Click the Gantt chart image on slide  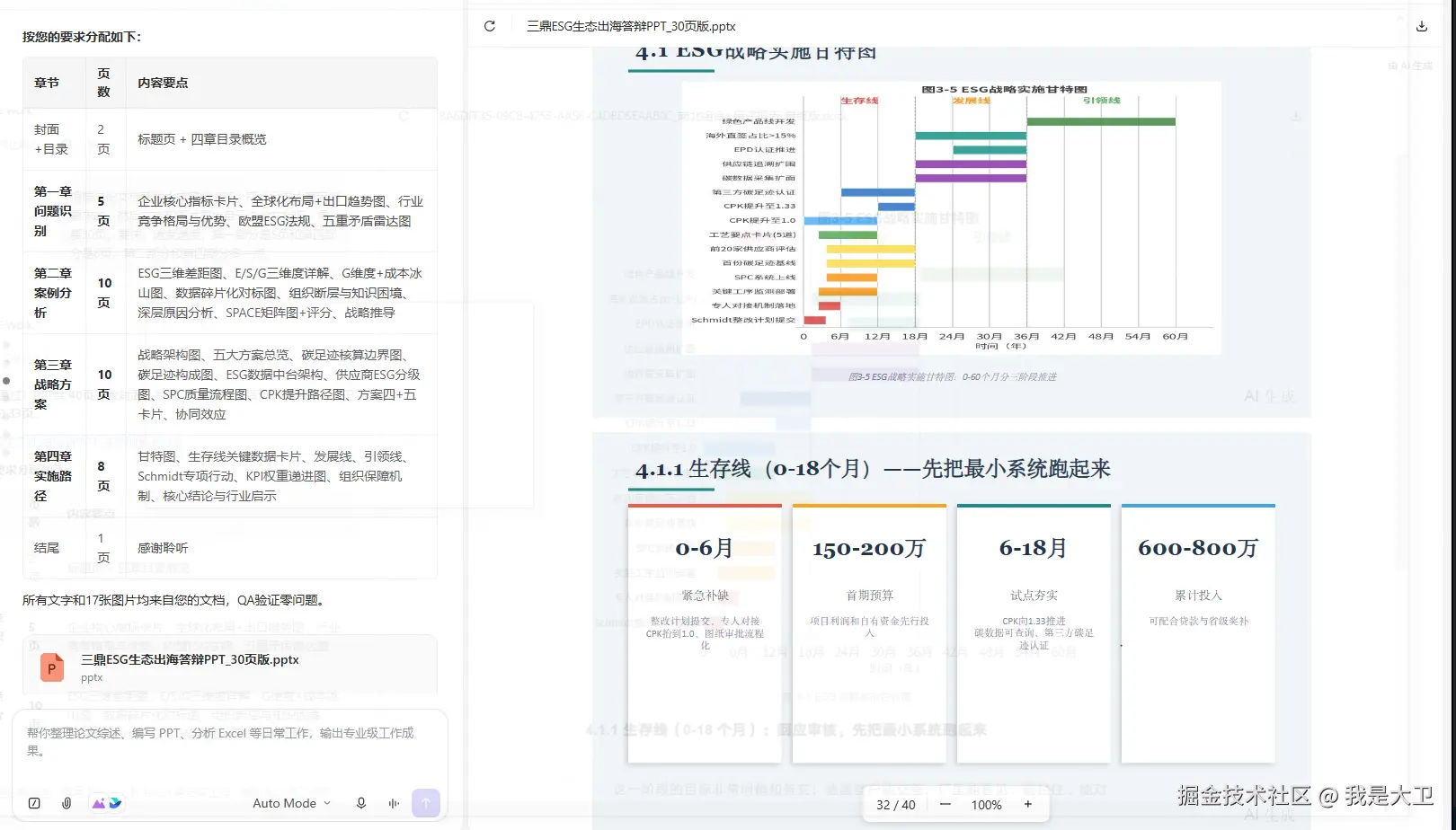[951, 218]
